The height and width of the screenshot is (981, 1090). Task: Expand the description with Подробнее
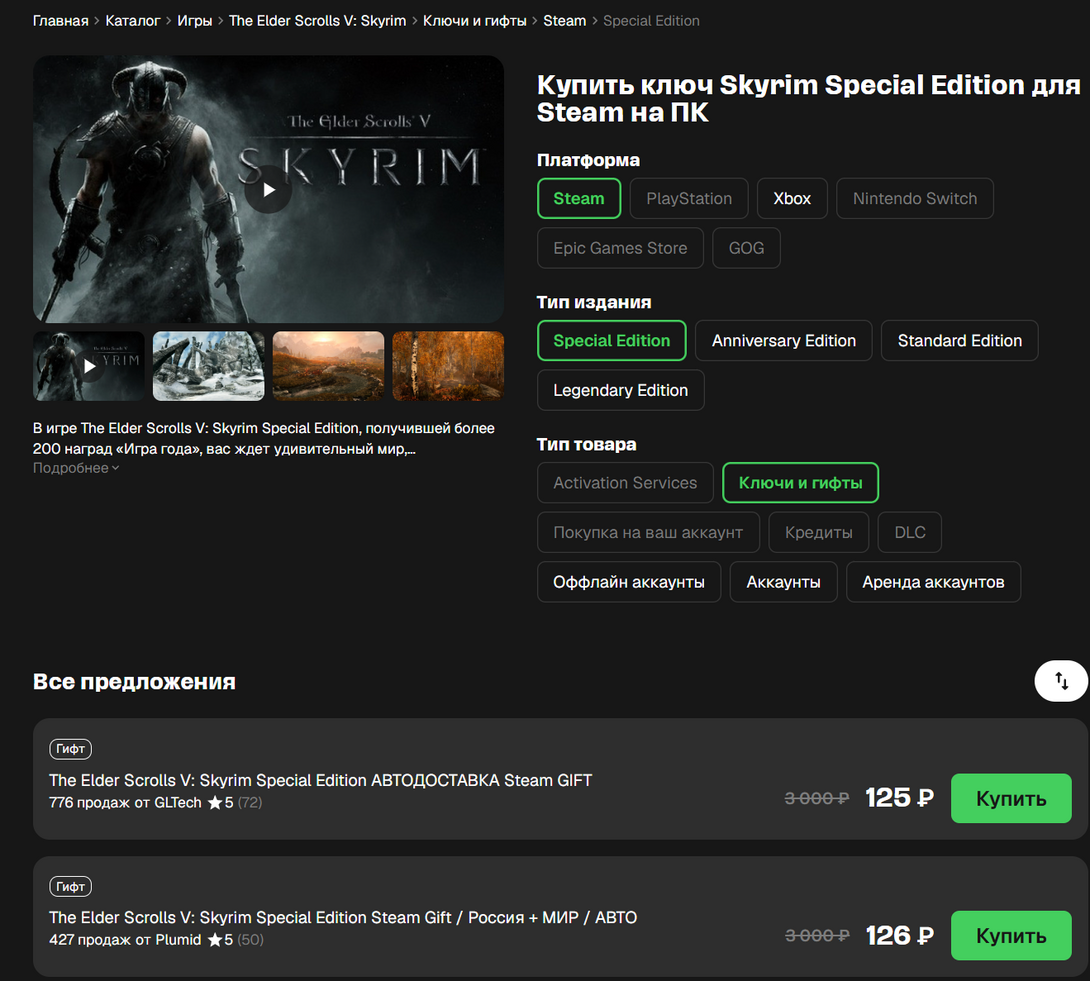[x=76, y=468]
